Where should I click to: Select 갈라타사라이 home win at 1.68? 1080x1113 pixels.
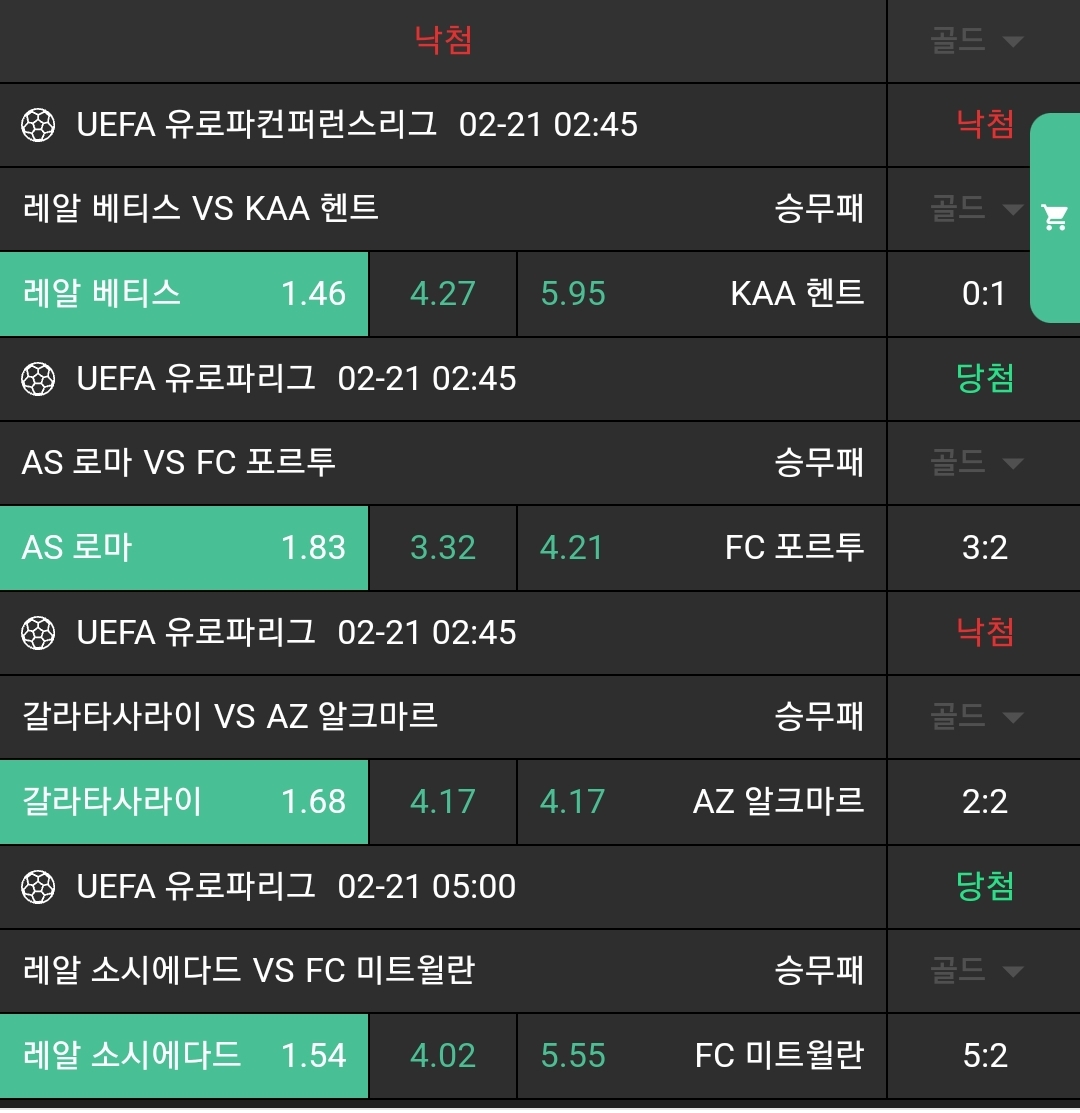[184, 802]
